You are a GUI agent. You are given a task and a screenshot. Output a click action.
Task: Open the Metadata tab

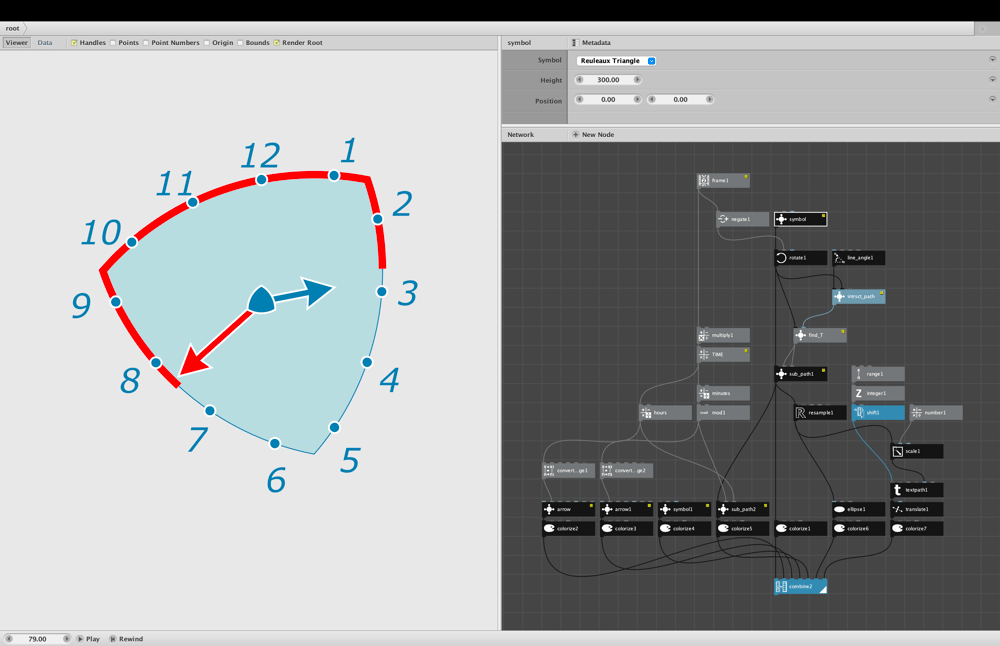tap(591, 43)
